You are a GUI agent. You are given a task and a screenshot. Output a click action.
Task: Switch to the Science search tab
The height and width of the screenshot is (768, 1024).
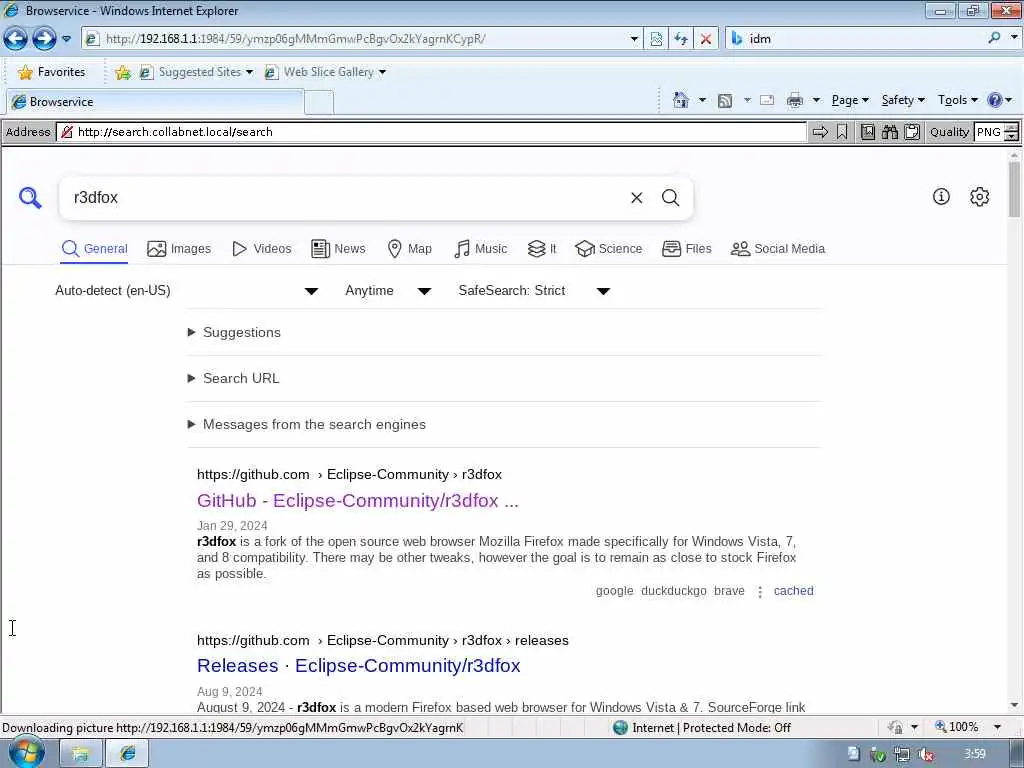pyautogui.click(x=609, y=249)
